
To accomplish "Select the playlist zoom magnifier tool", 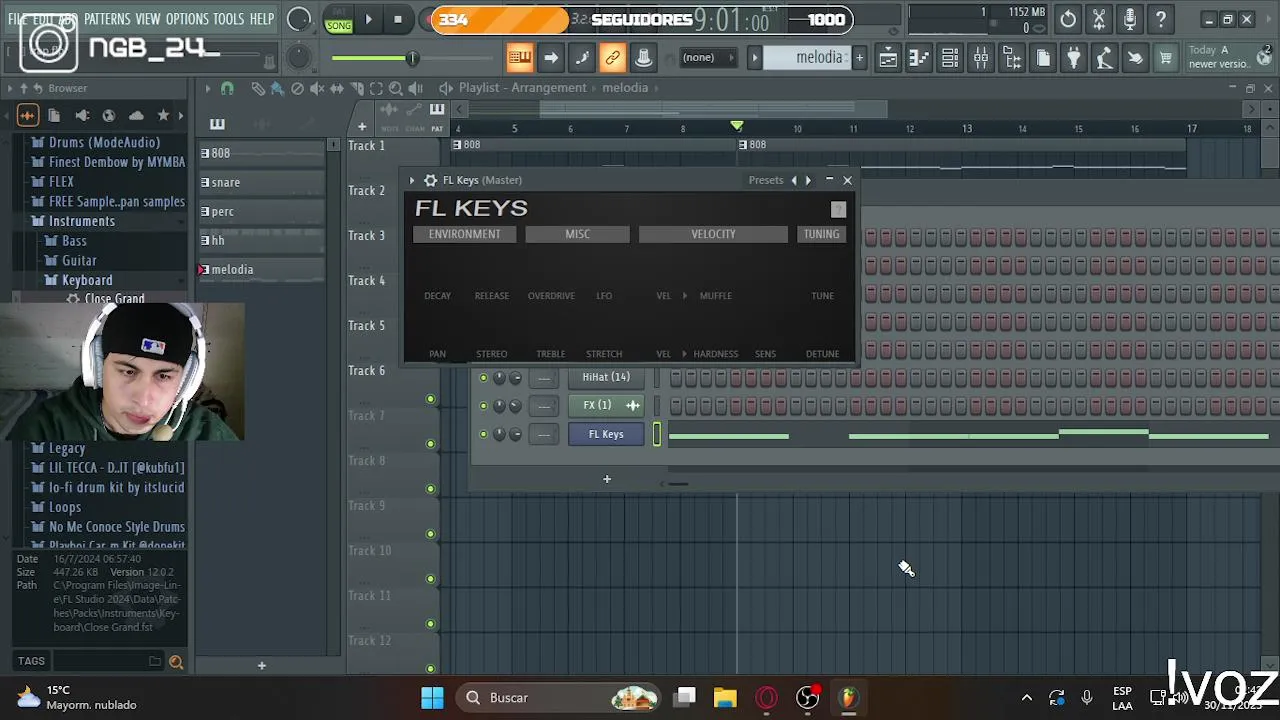I will [x=396, y=88].
